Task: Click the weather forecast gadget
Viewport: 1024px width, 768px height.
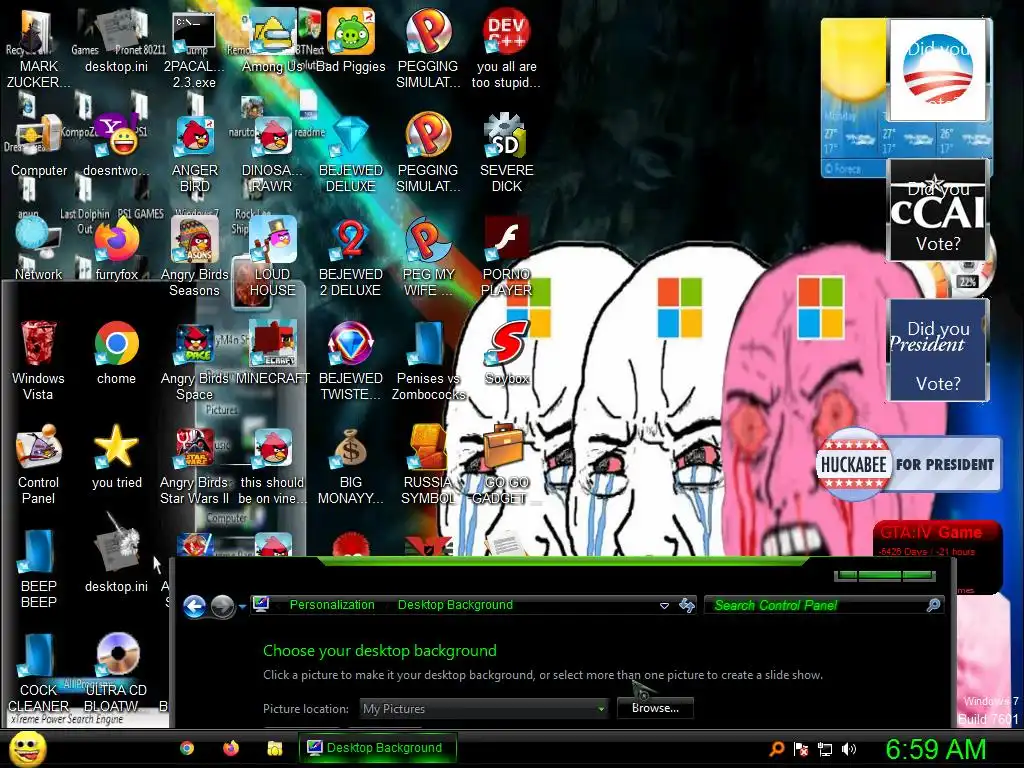Action: click(x=854, y=98)
